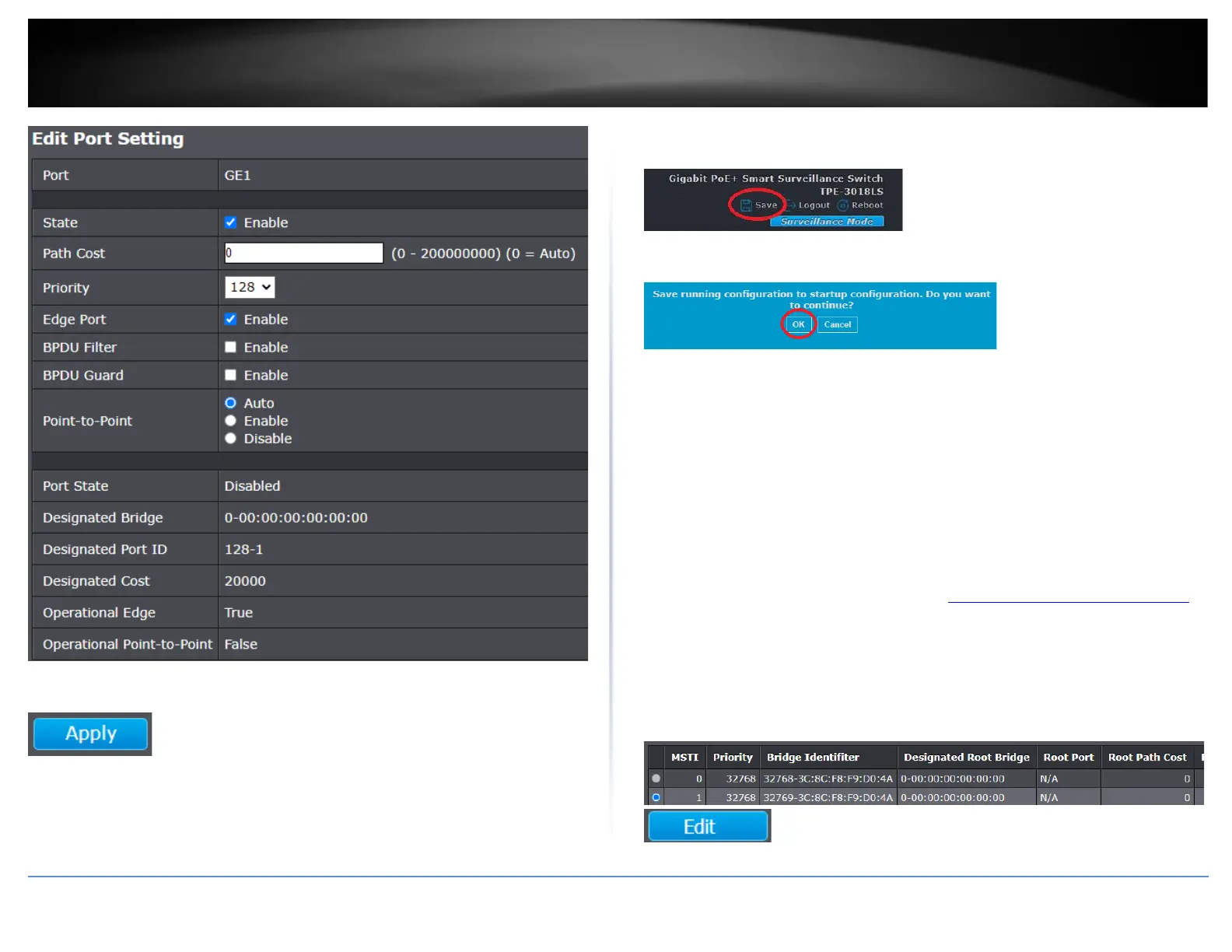Toggle the State Enable checkbox
This screenshot has width=1232, height=952.
230,222
